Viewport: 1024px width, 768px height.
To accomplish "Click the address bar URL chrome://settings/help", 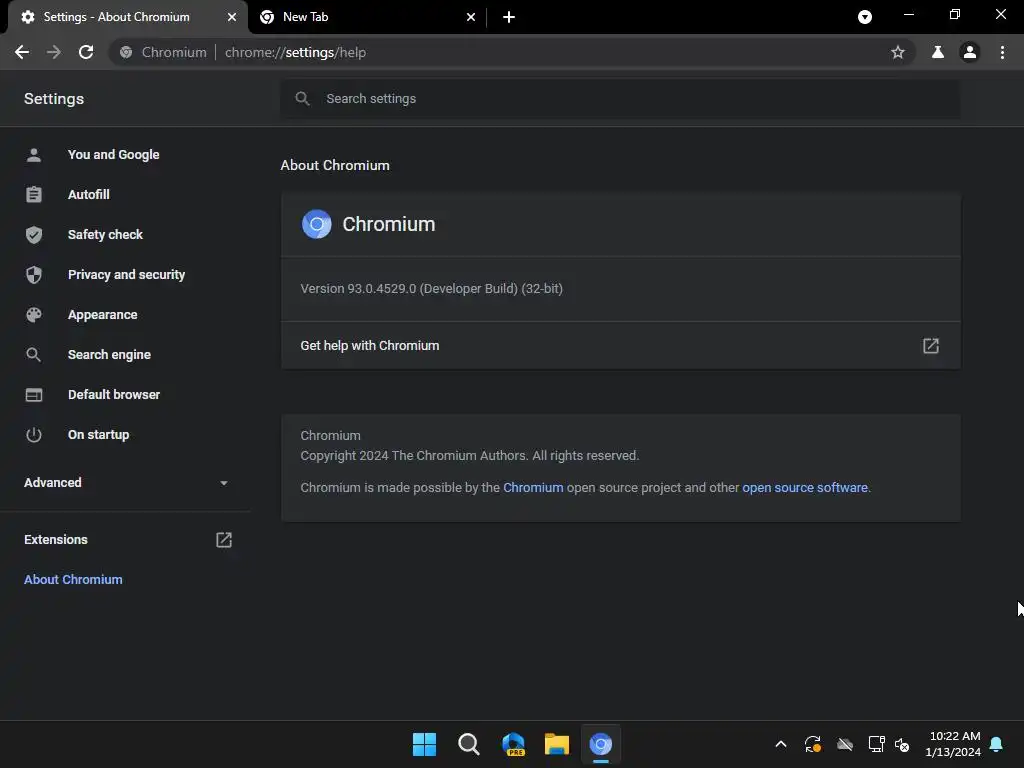I will 295,52.
